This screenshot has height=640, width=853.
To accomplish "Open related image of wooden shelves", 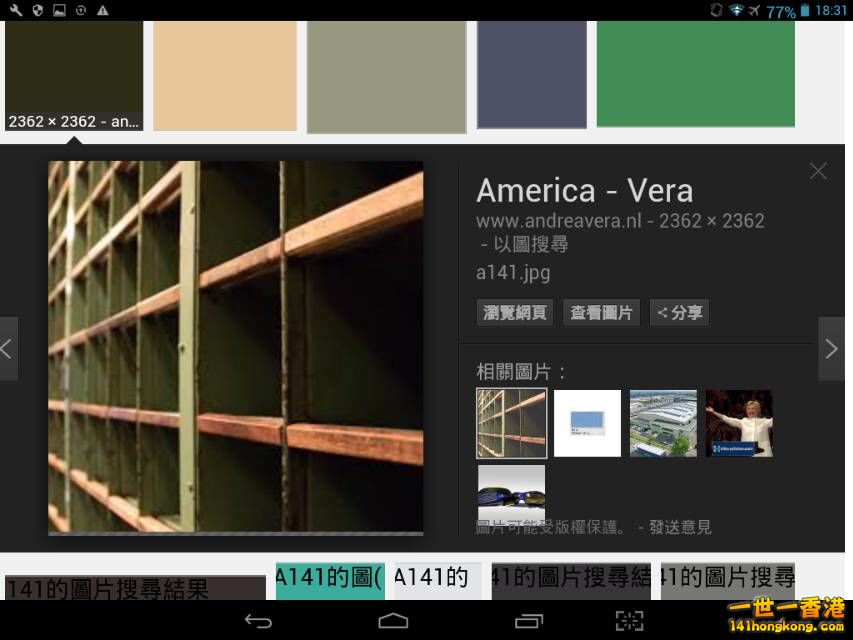I will pyautogui.click(x=511, y=423).
